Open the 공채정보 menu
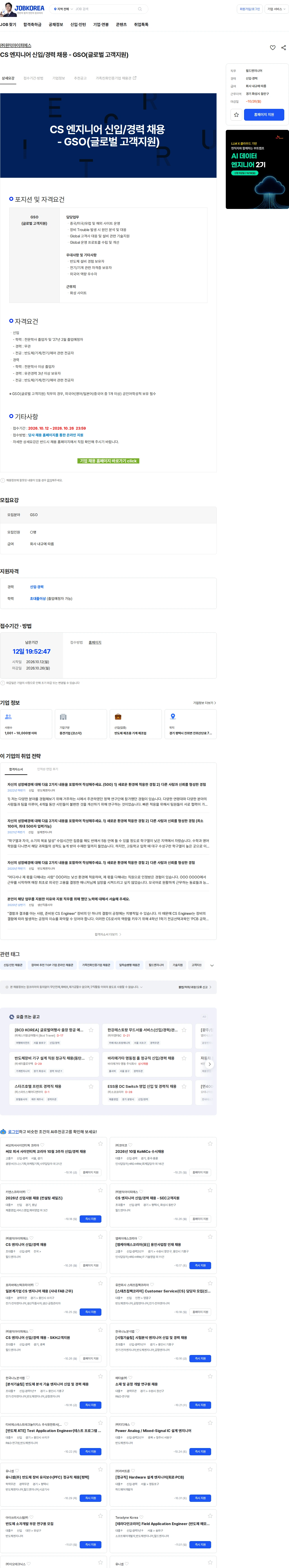 coord(56,24)
